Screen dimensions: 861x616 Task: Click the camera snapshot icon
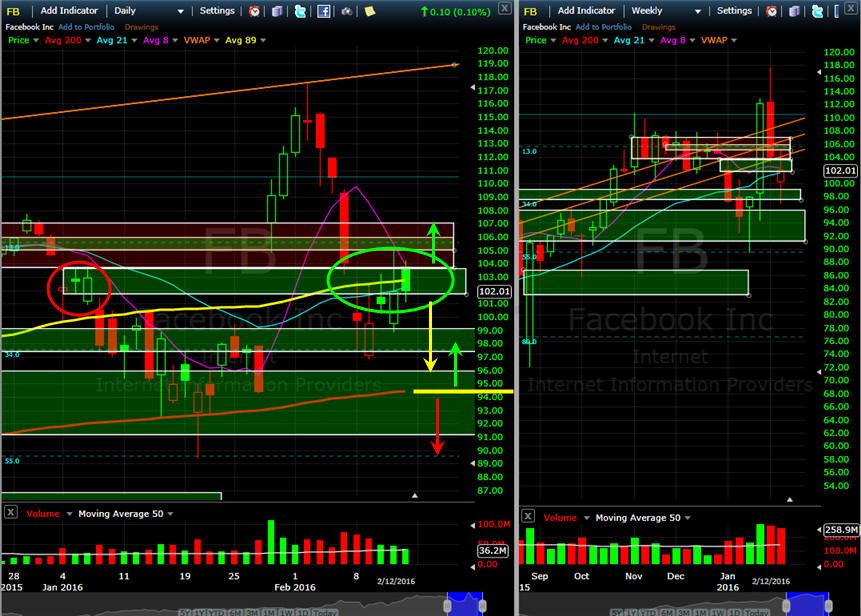[x=346, y=11]
